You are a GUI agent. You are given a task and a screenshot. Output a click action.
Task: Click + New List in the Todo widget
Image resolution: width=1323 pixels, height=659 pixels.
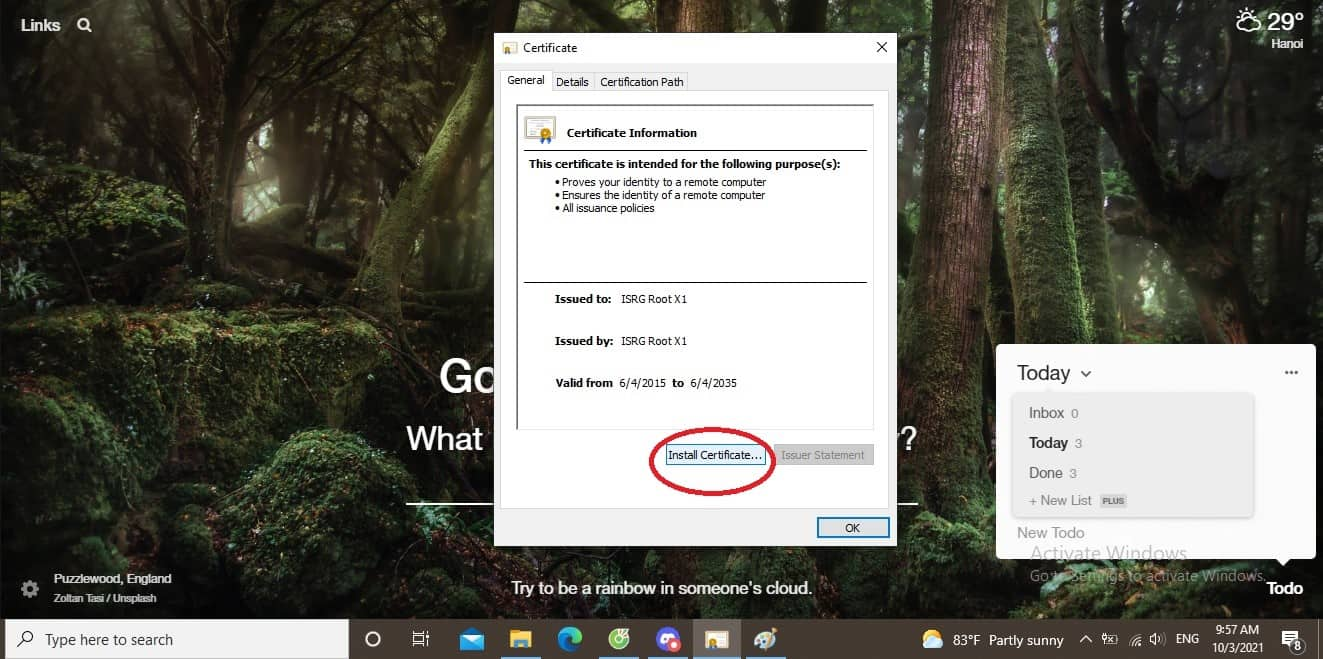[1060, 500]
